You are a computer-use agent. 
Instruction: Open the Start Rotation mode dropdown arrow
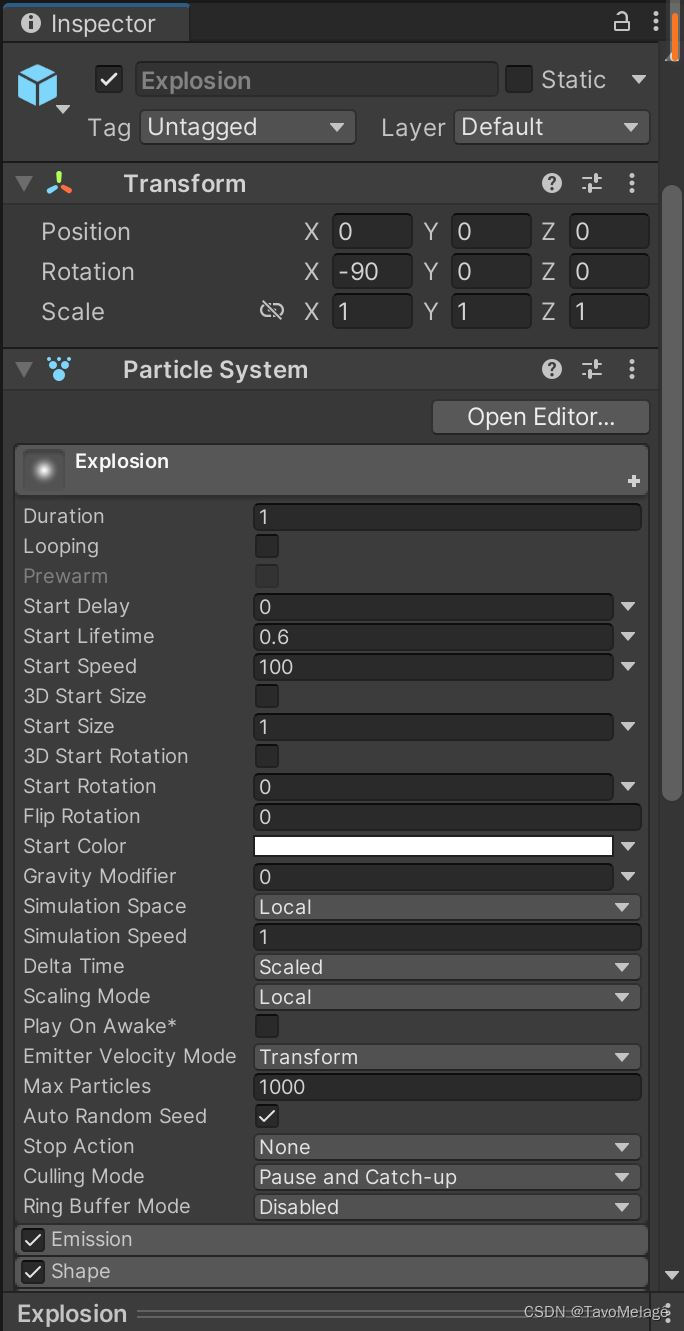pos(628,786)
